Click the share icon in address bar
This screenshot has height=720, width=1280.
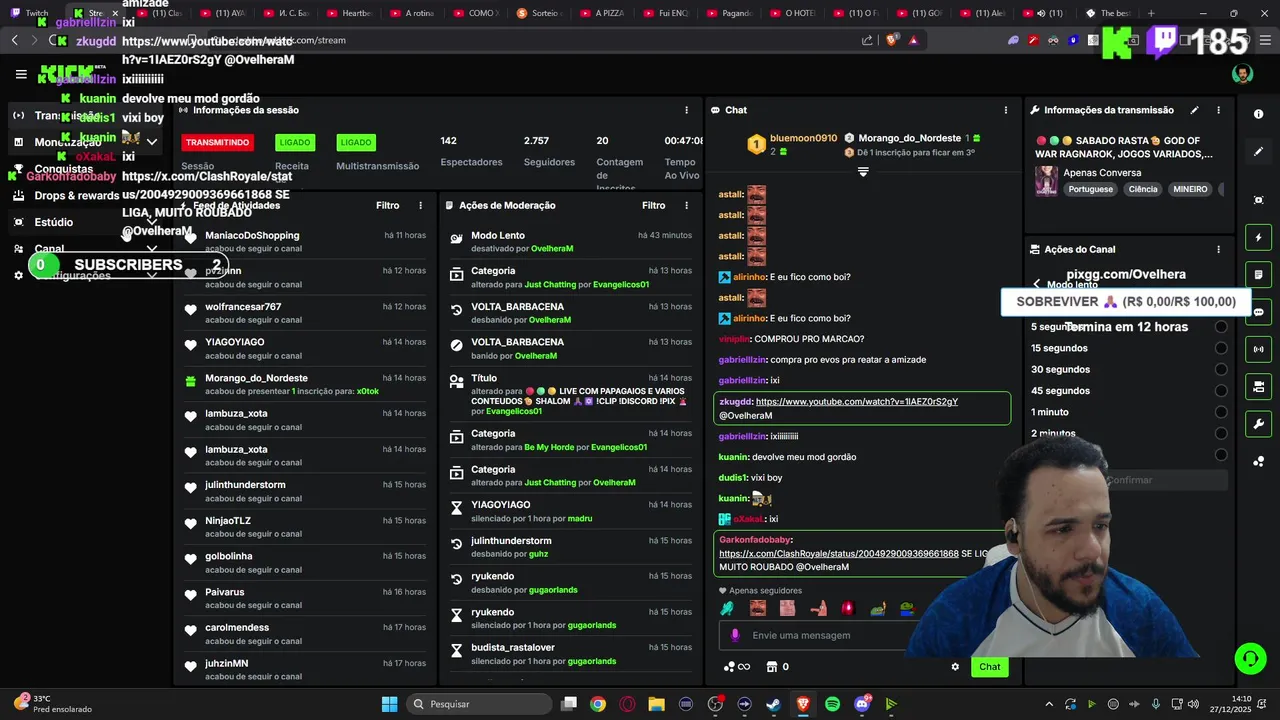point(867,40)
